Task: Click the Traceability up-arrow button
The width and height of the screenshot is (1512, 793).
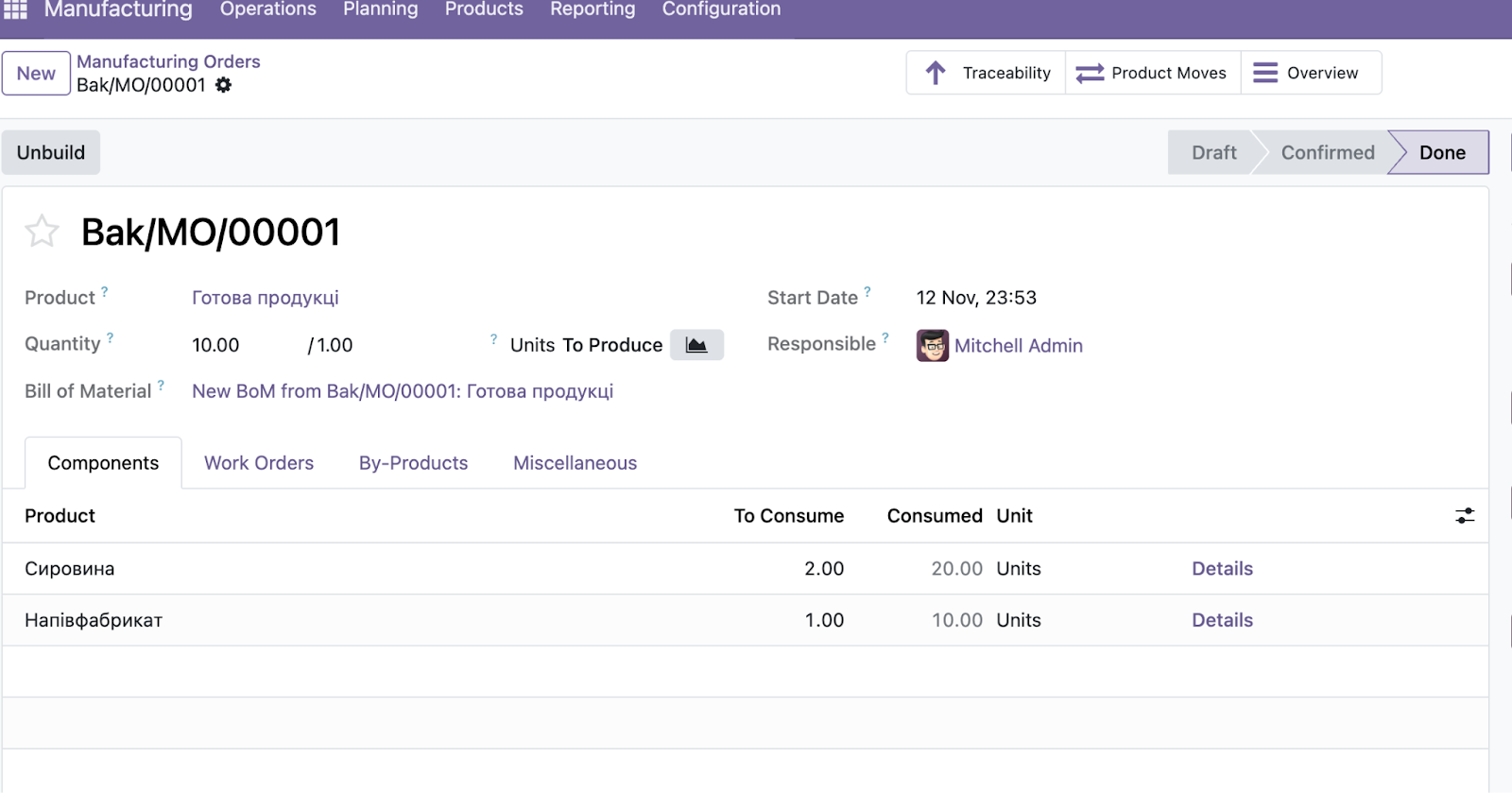Action: (987, 73)
